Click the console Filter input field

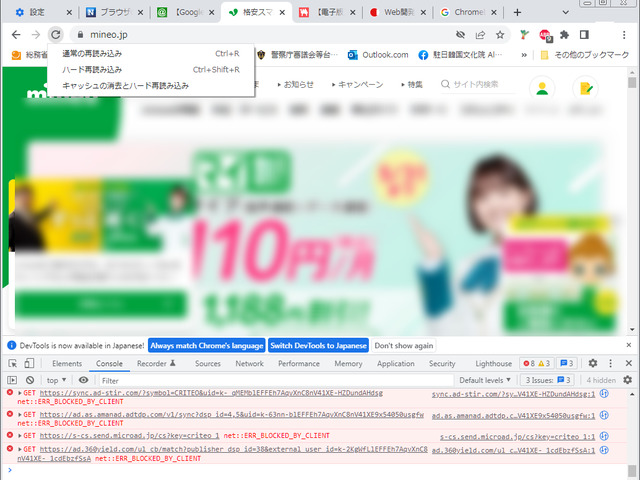[276, 380]
